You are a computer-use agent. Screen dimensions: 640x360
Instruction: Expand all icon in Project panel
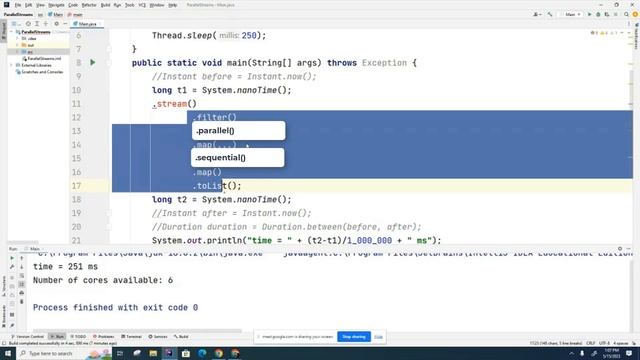pos(37,24)
